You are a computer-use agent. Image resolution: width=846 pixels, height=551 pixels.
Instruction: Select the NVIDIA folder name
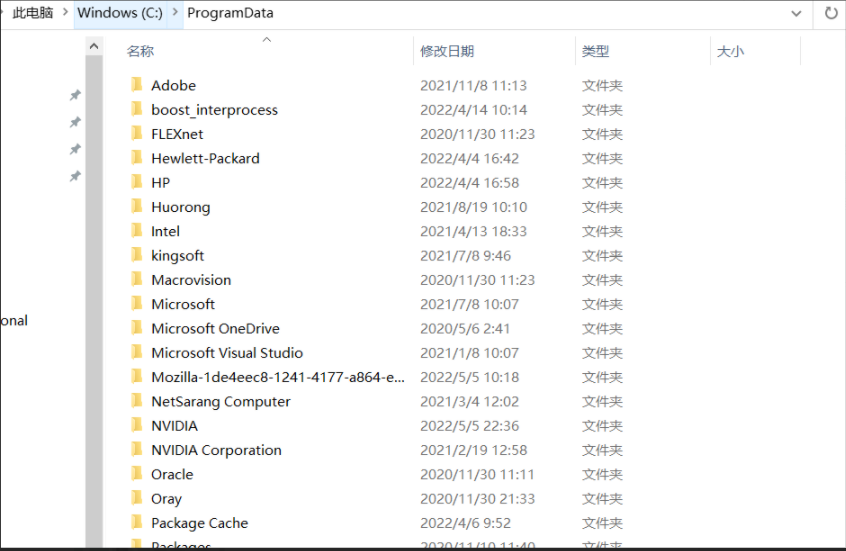(174, 425)
